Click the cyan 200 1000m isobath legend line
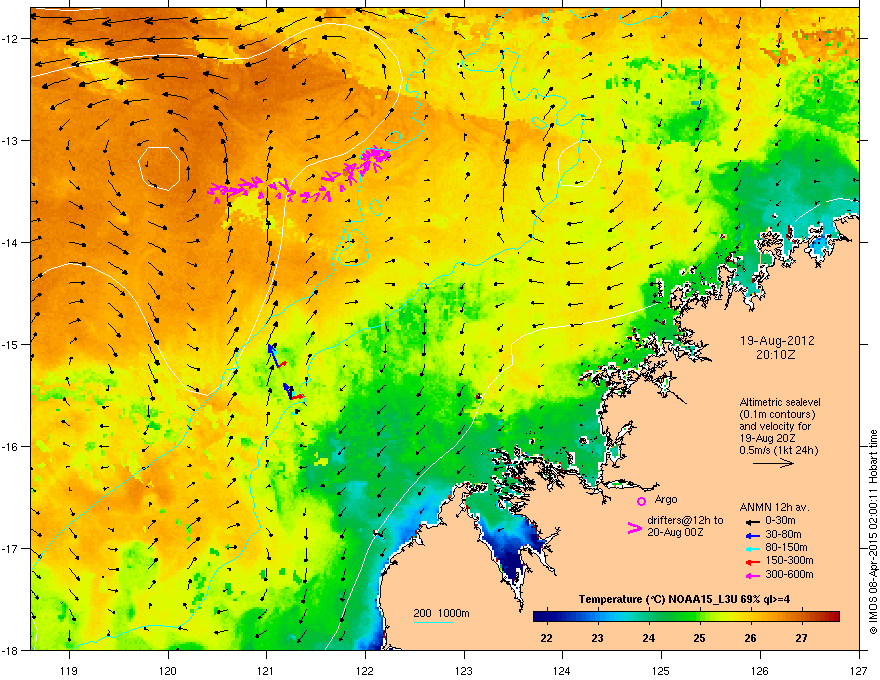 (433, 622)
